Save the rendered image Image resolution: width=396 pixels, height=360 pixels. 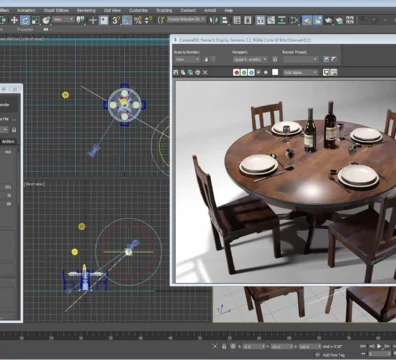pyautogui.click(x=176, y=72)
